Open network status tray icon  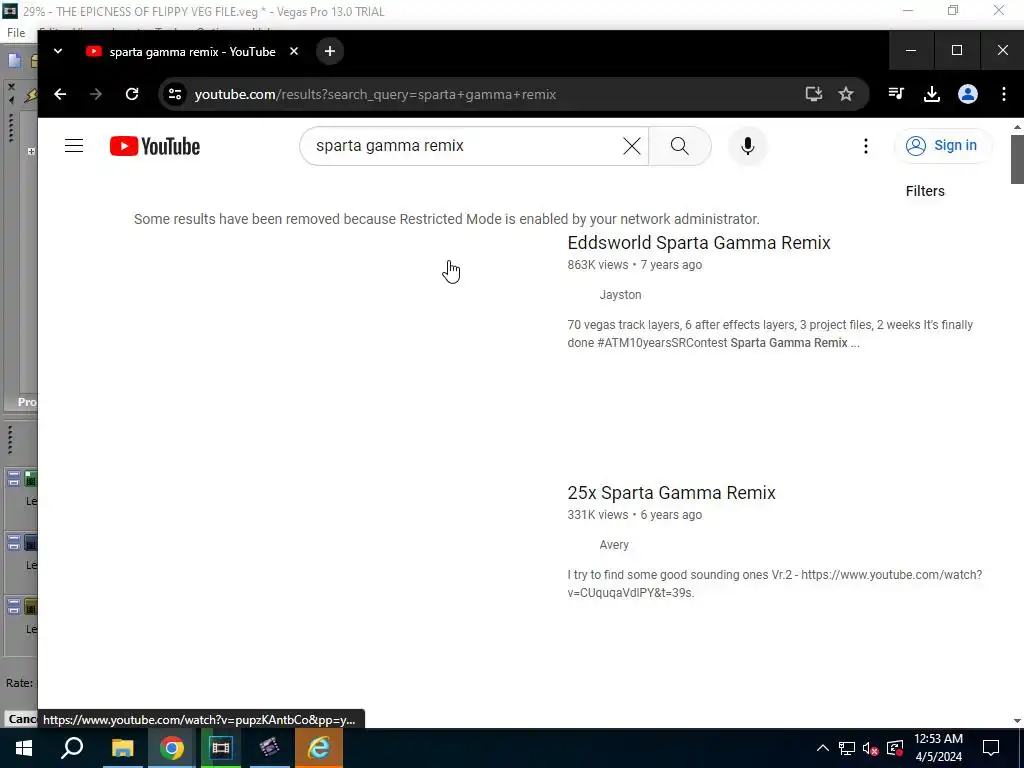tap(847, 748)
